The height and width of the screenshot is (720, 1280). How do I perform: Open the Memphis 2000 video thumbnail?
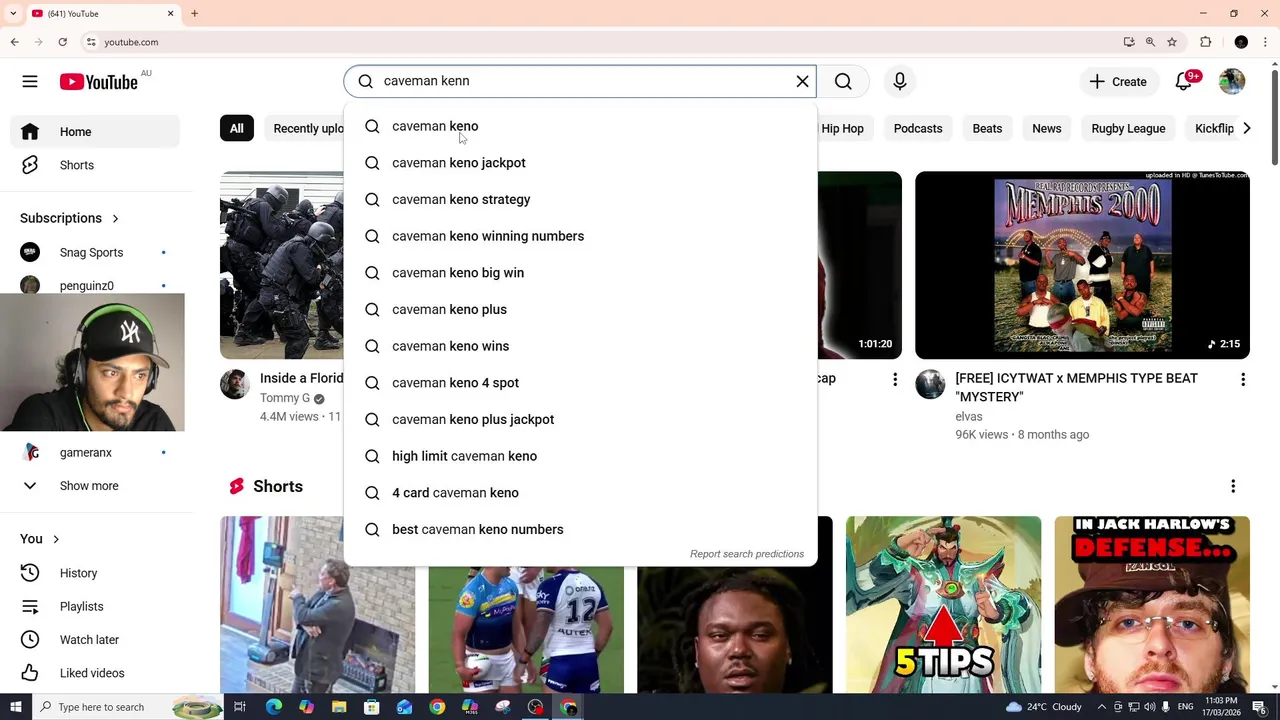[x=1082, y=265]
